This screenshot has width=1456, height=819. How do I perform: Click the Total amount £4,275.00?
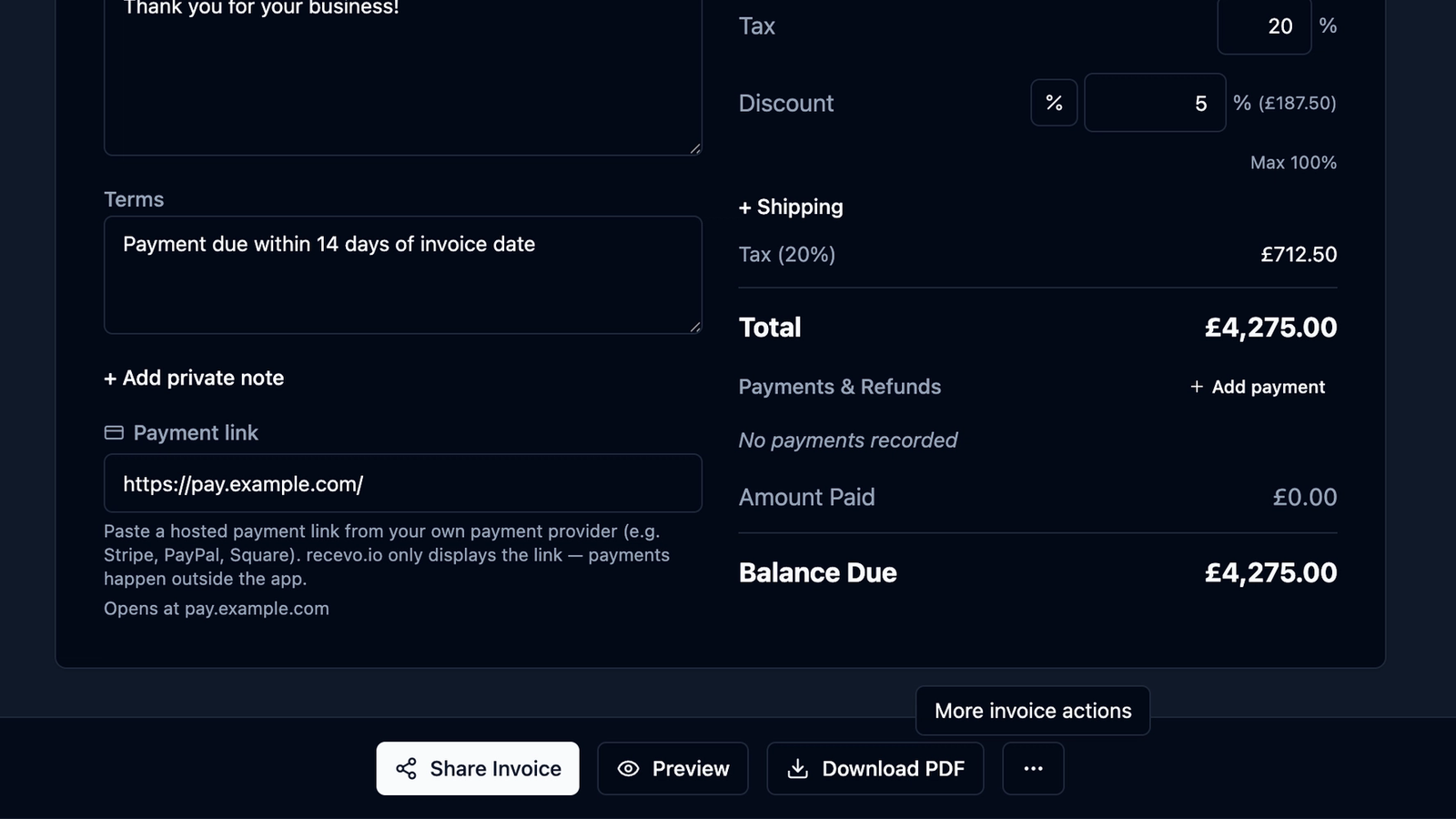tap(1270, 328)
